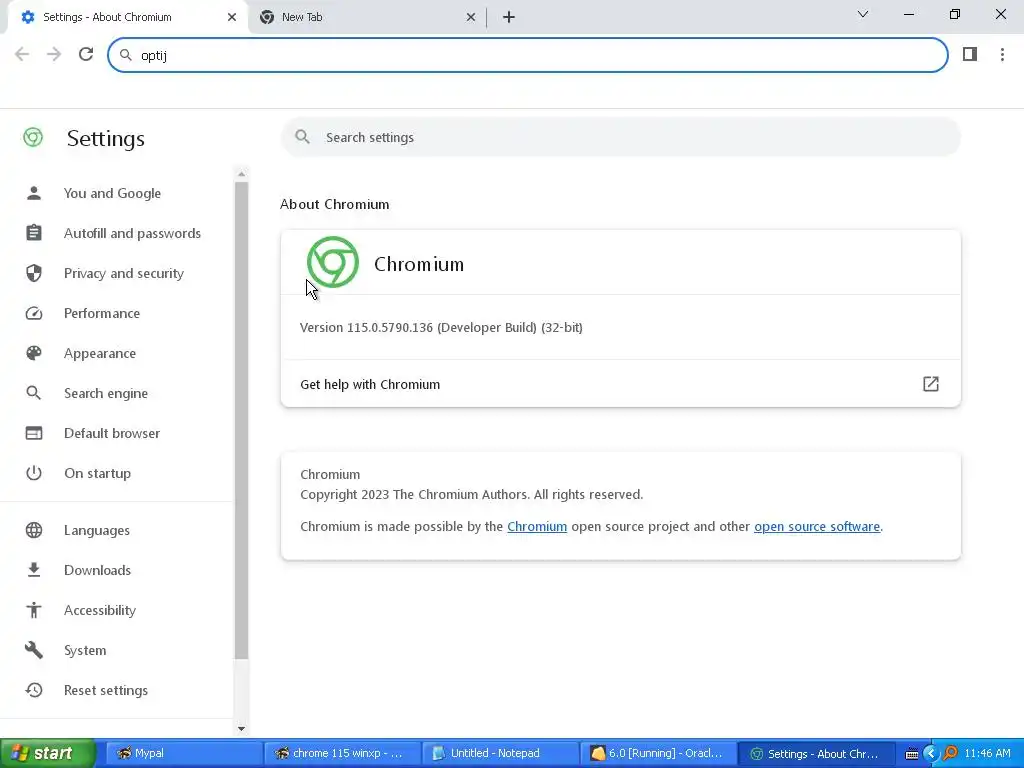Toggle the side panel button
This screenshot has width=1024, height=768.
(970, 54)
